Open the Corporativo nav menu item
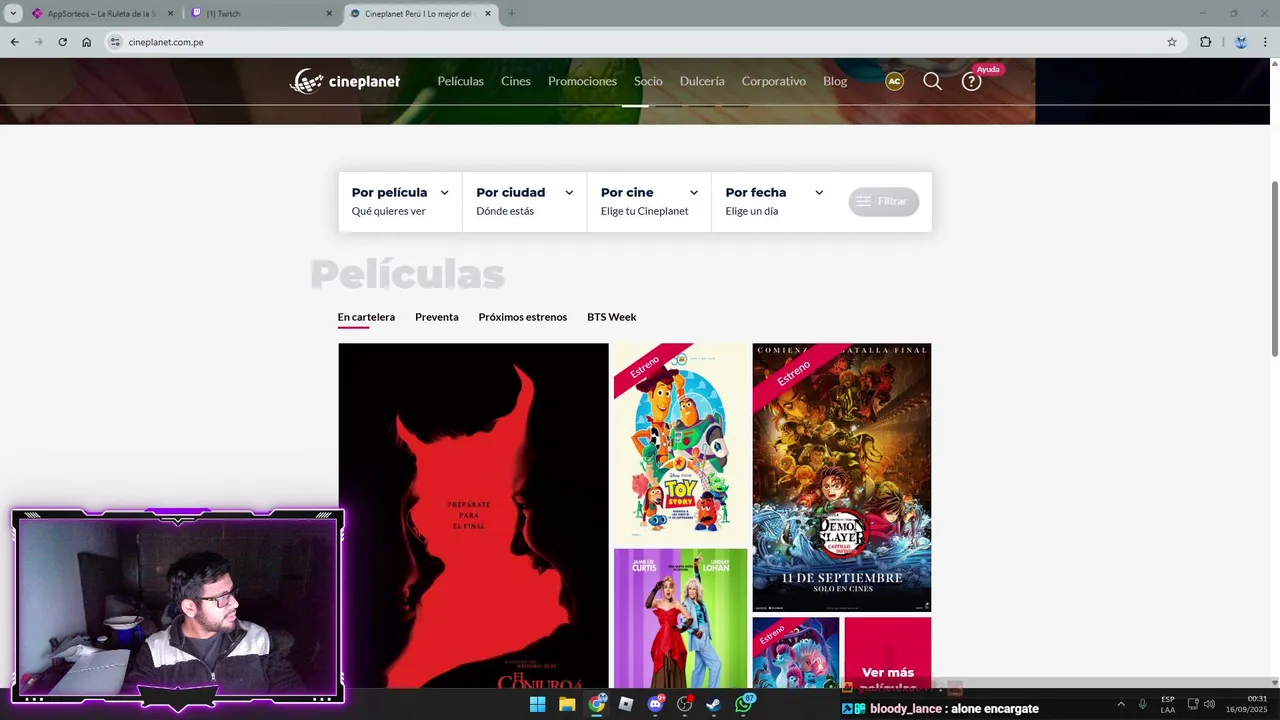This screenshot has width=1280, height=720. coord(774,81)
